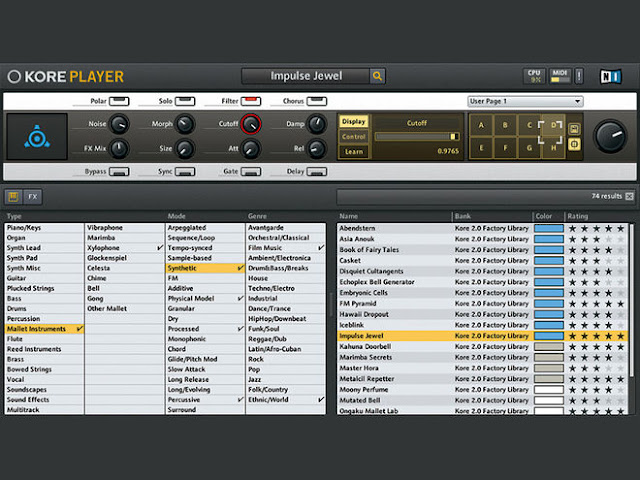This screenshot has width=640, height=480.
Task: Click the Size knob
Action: tap(185, 149)
